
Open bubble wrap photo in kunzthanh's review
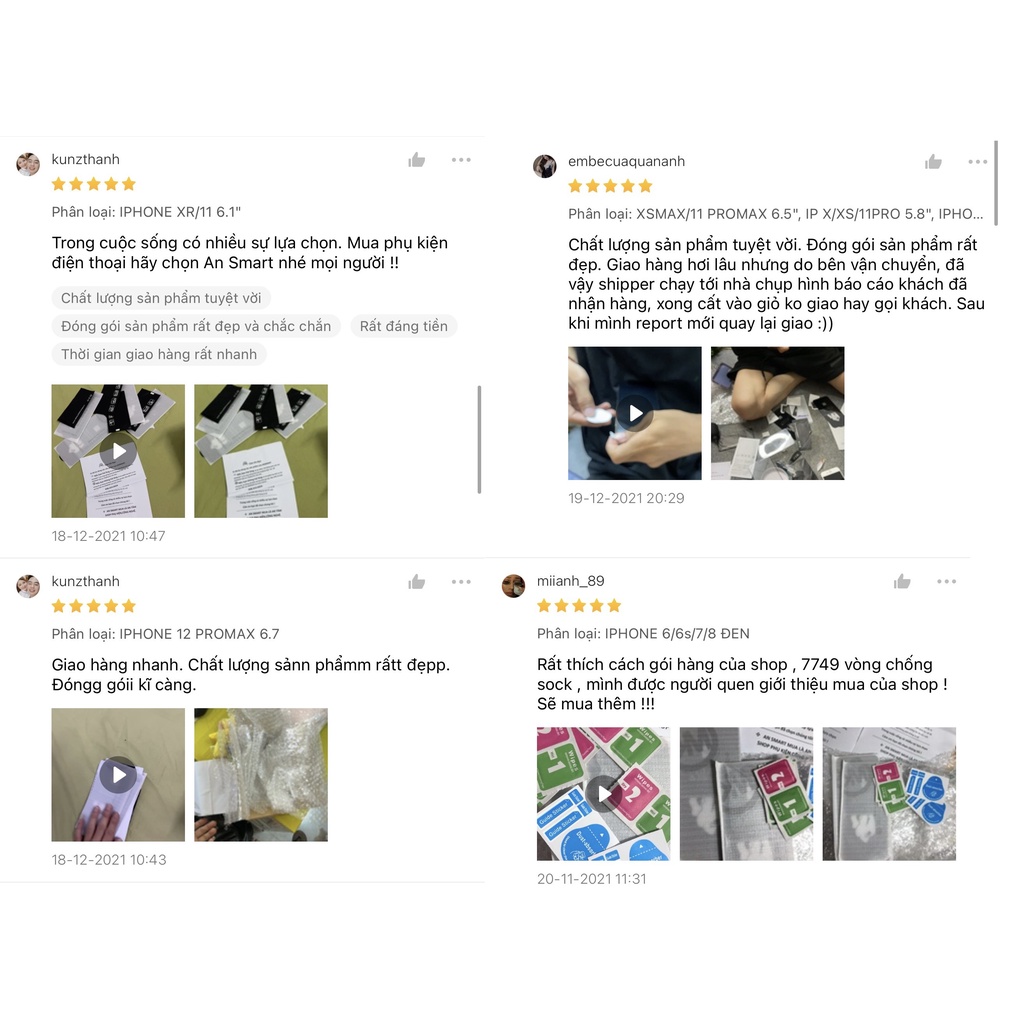261,775
